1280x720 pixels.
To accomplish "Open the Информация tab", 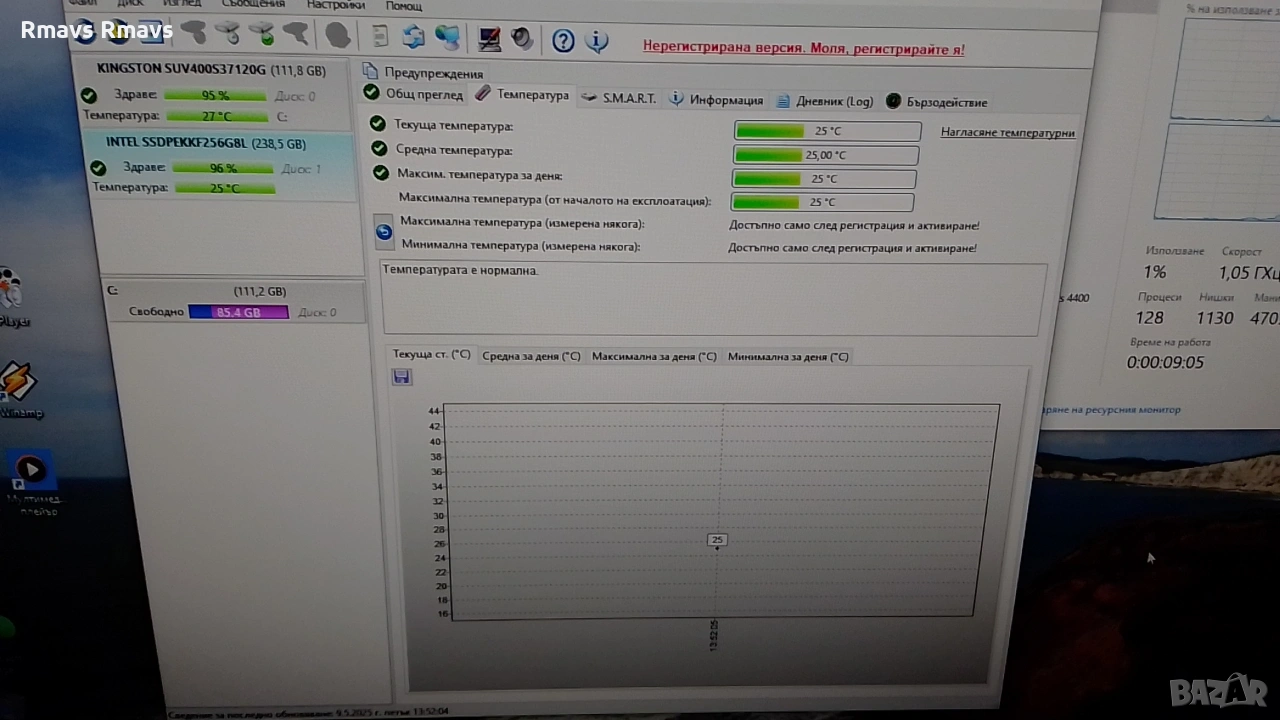I will (717, 100).
